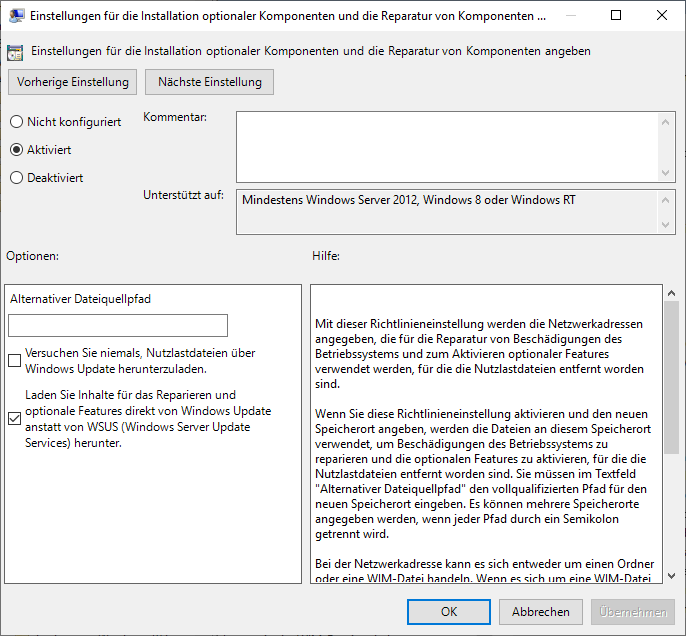The height and width of the screenshot is (636, 686).
Task: Set the policy to Deaktiviert
Action: tap(16, 178)
